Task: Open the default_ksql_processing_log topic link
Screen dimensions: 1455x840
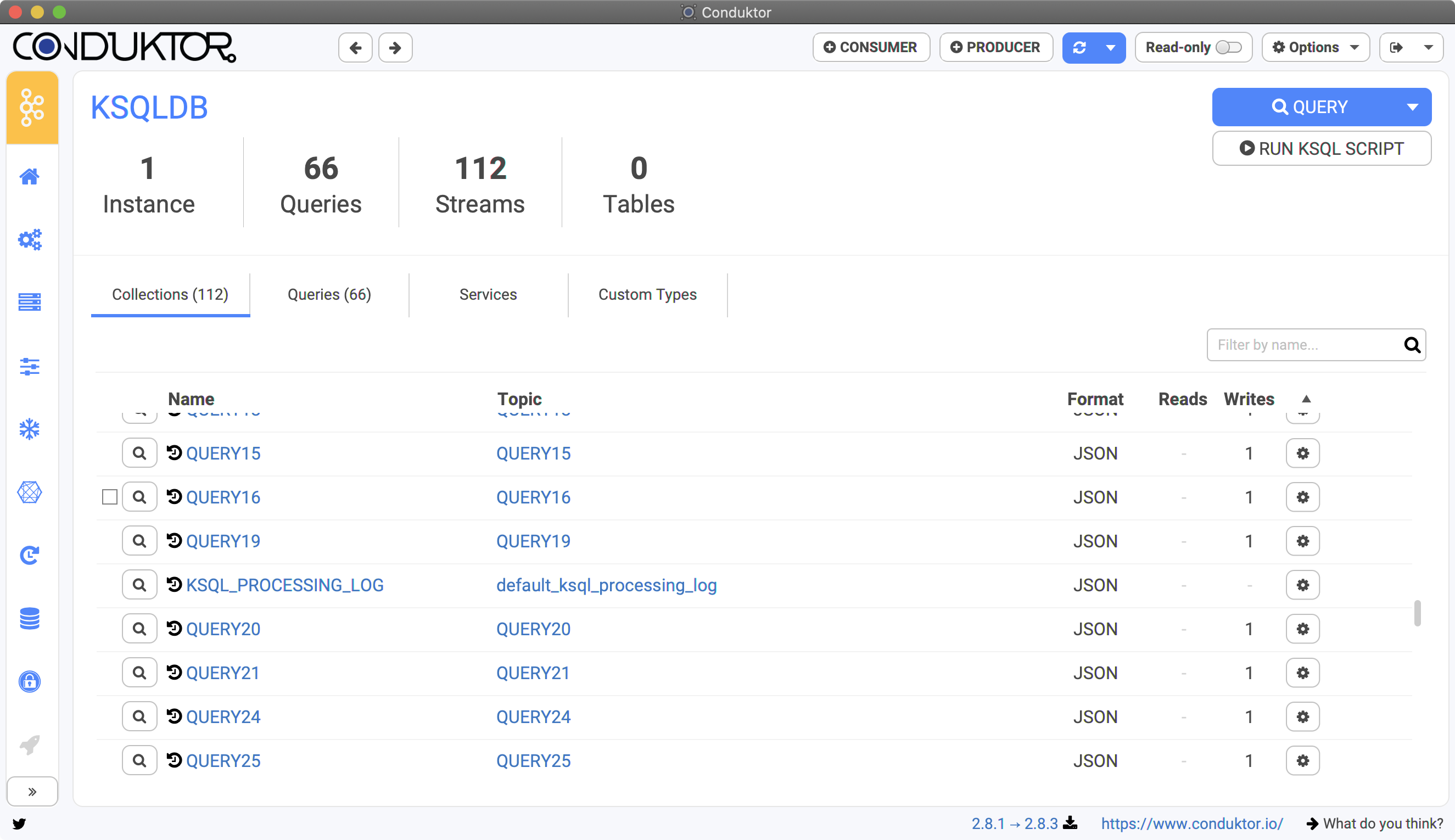Action: point(606,585)
